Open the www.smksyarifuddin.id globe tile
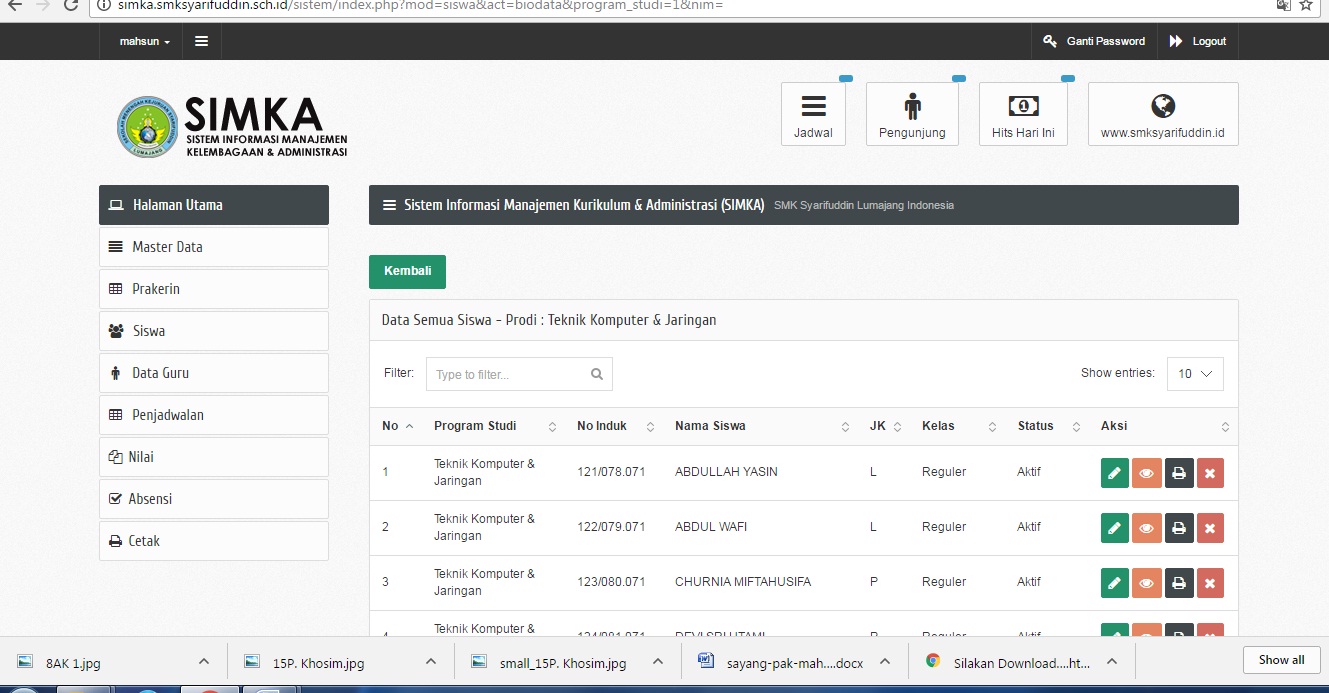This screenshot has height=693, width=1329. pyautogui.click(x=1163, y=115)
